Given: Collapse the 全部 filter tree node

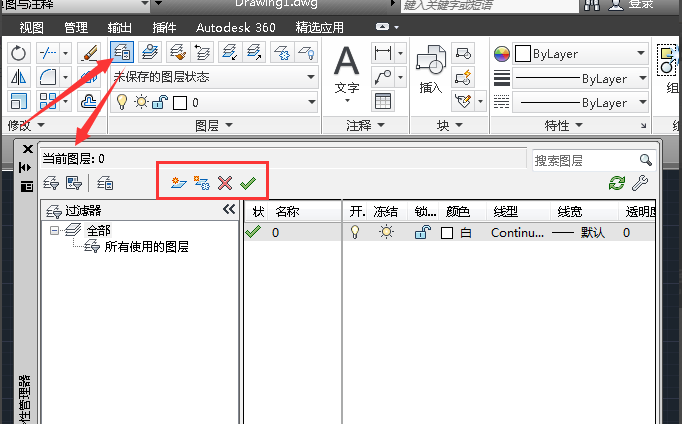Looking at the screenshot, I should (x=54, y=230).
